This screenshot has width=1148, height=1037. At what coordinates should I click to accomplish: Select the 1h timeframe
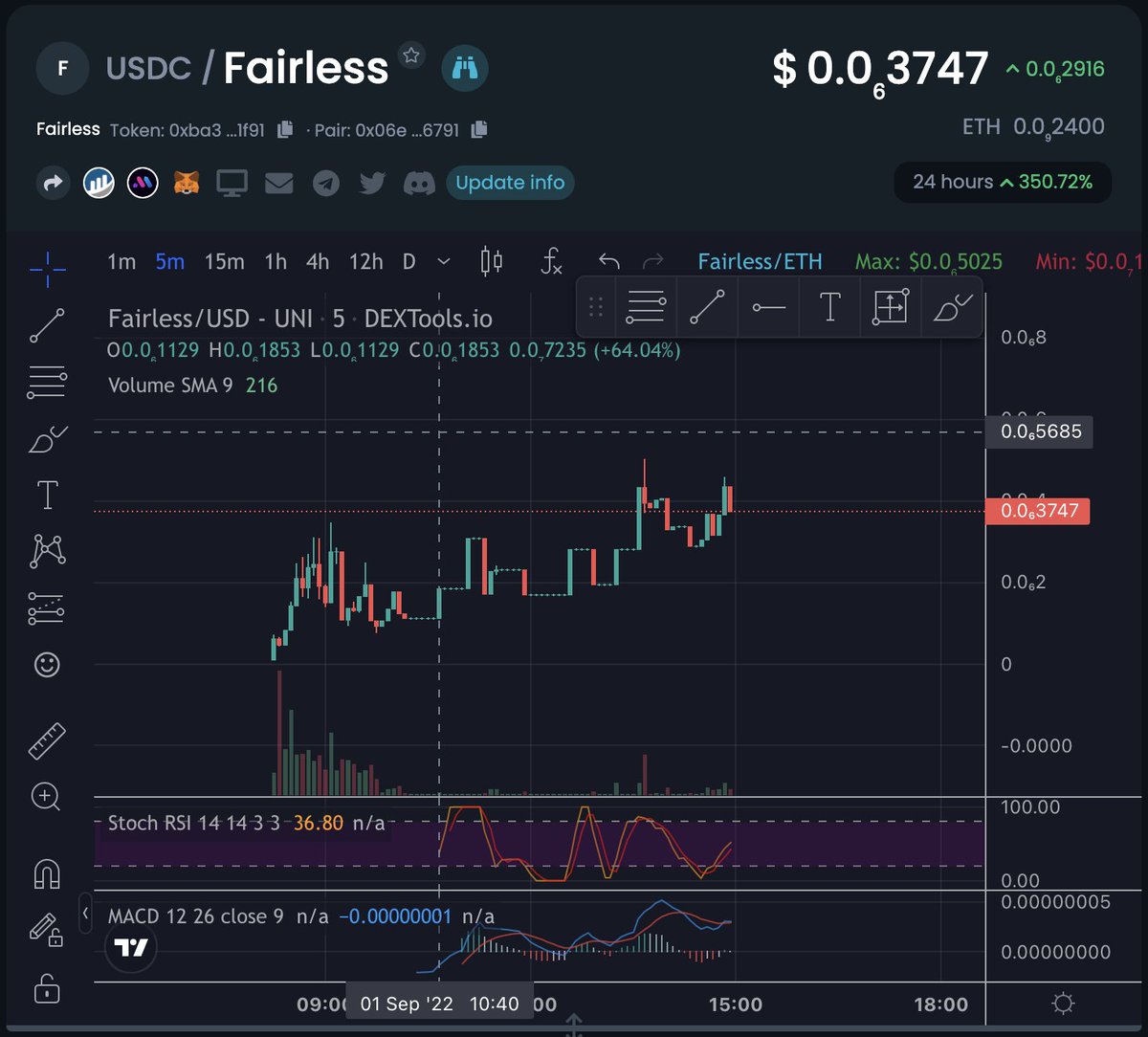[x=276, y=261]
